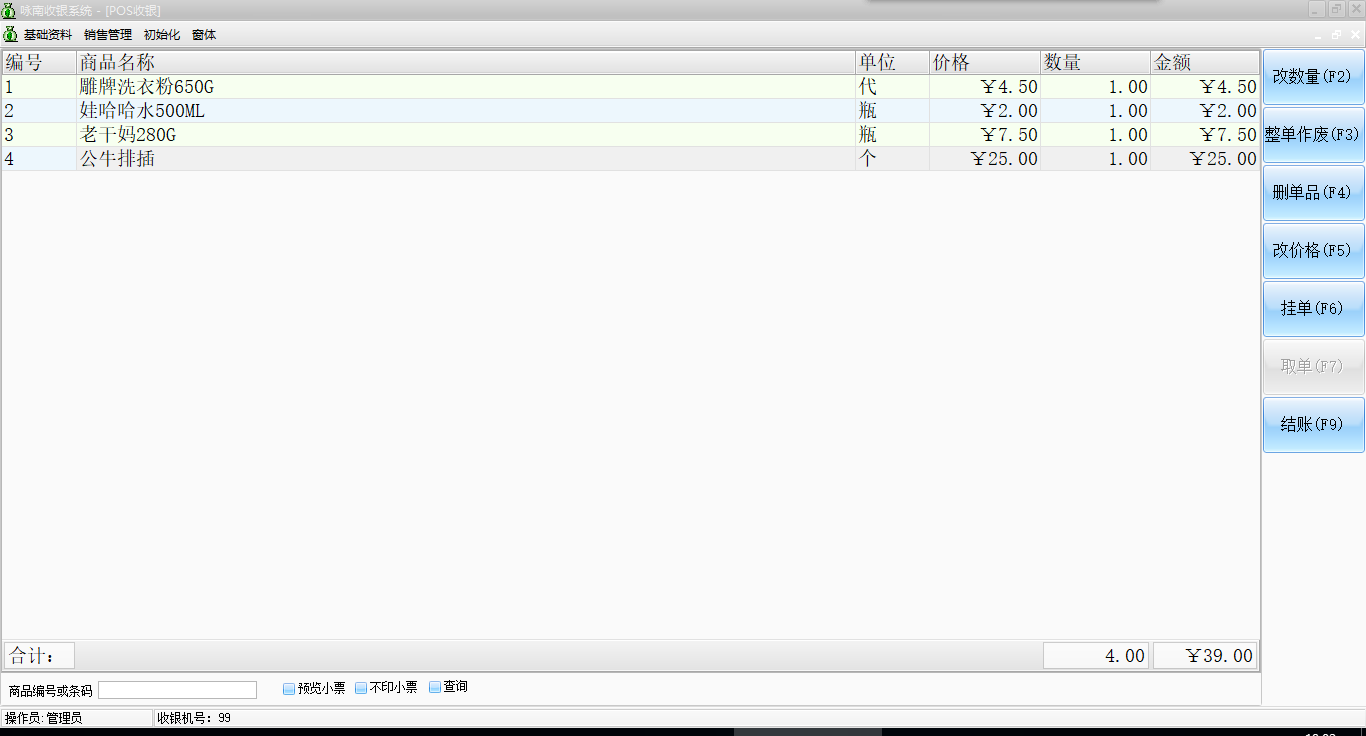Click the 改价格(F5) button
This screenshot has width=1366, height=736.
pos(1313,251)
